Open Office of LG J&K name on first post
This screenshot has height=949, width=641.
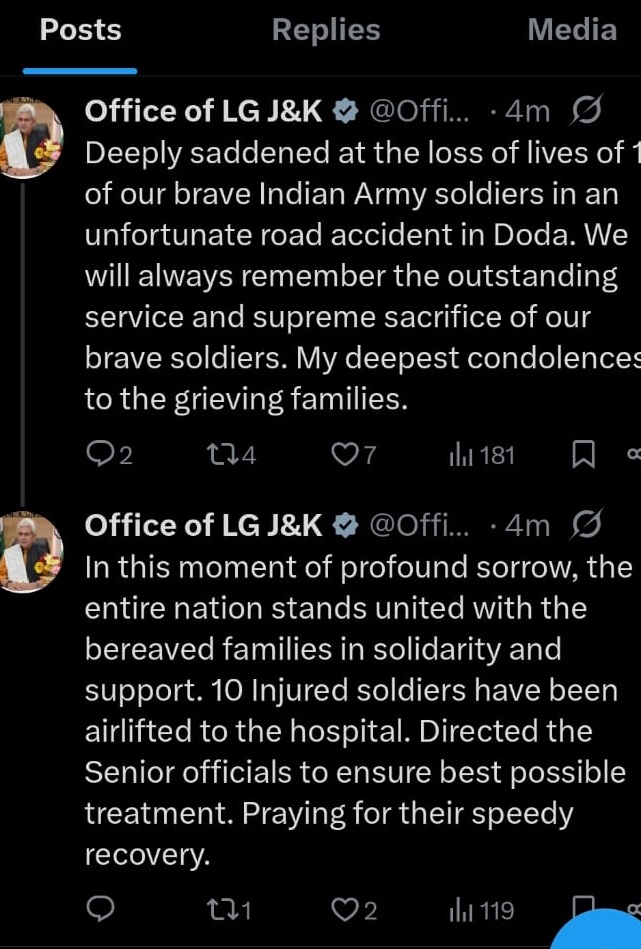pos(204,111)
